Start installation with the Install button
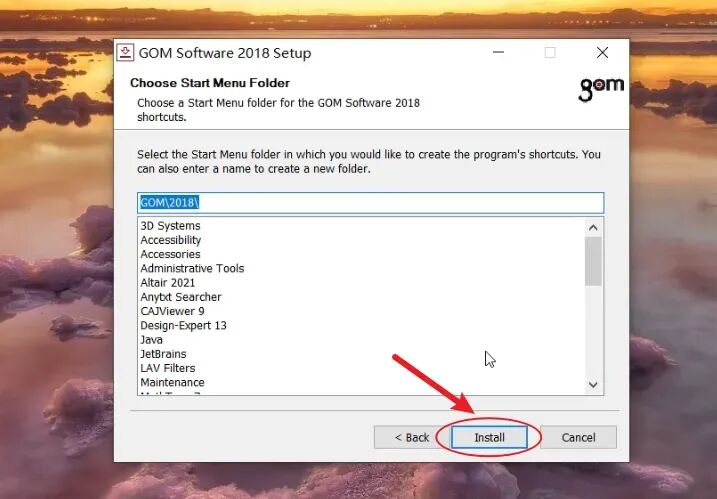The image size is (717, 499). pyautogui.click(x=489, y=438)
